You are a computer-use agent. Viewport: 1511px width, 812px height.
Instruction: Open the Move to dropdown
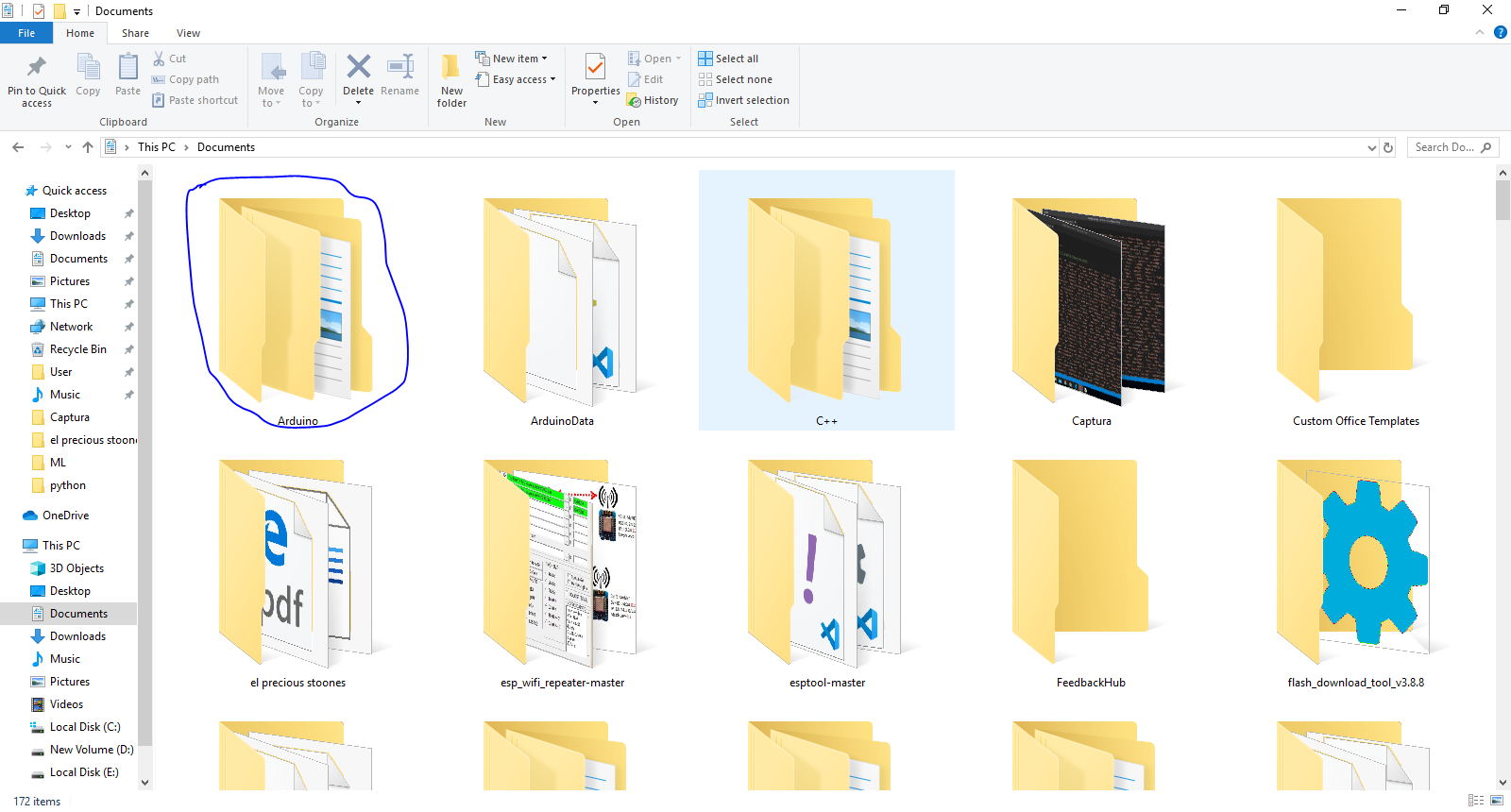pyautogui.click(x=271, y=80)
